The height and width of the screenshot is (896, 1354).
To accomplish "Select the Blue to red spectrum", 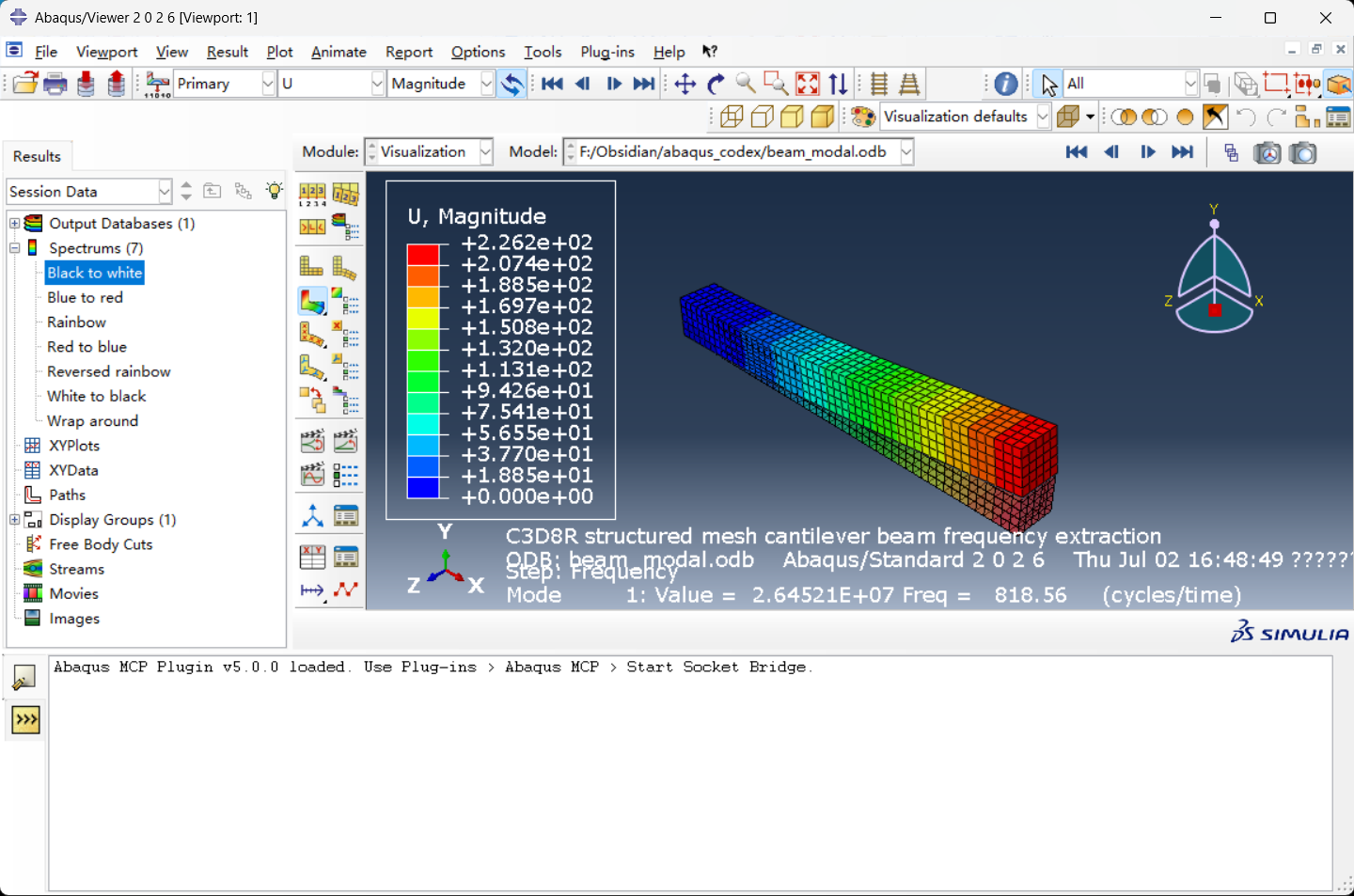I will [85, 298].
